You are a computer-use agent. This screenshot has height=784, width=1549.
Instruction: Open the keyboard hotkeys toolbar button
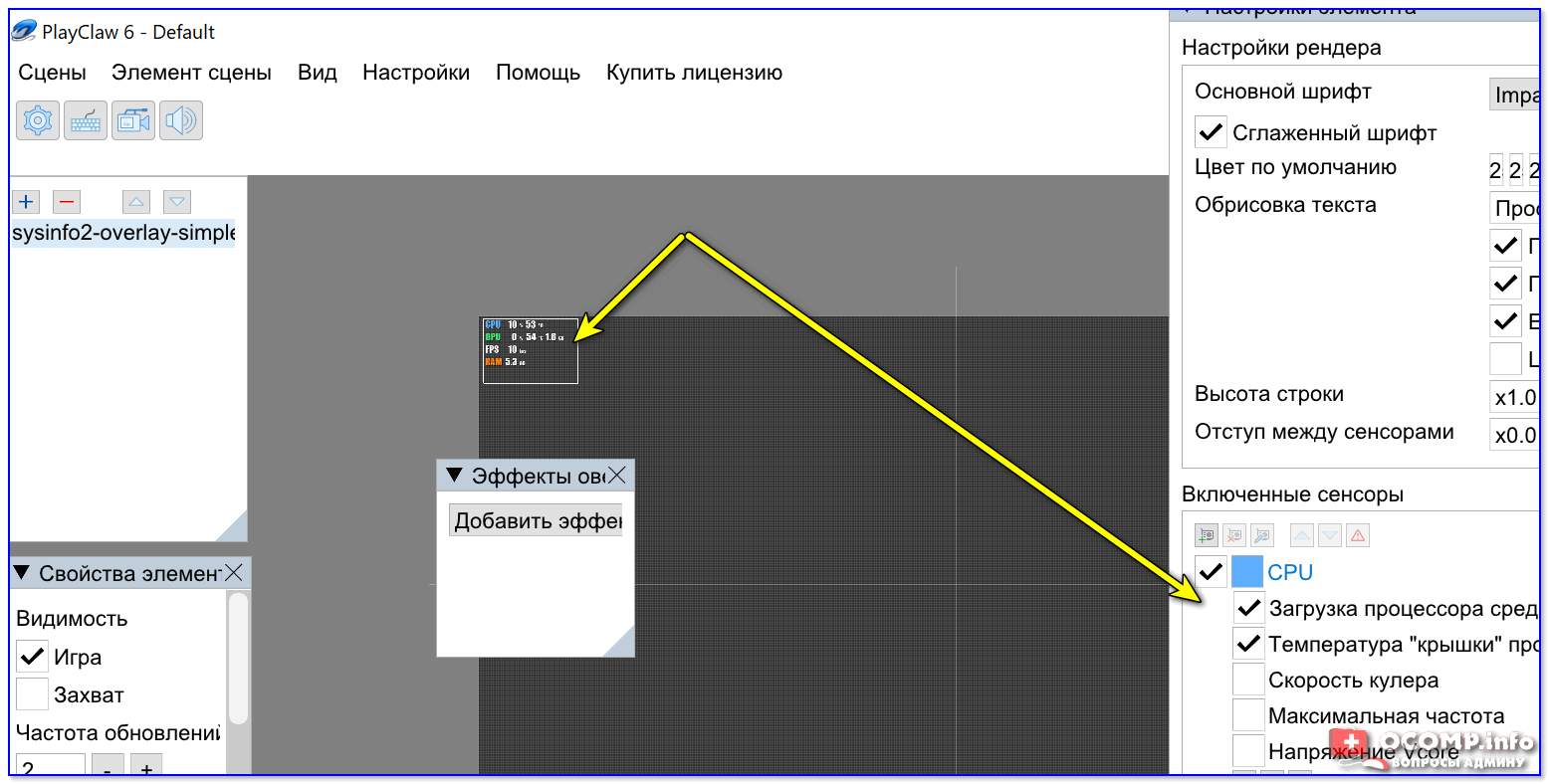coord(86,120)
